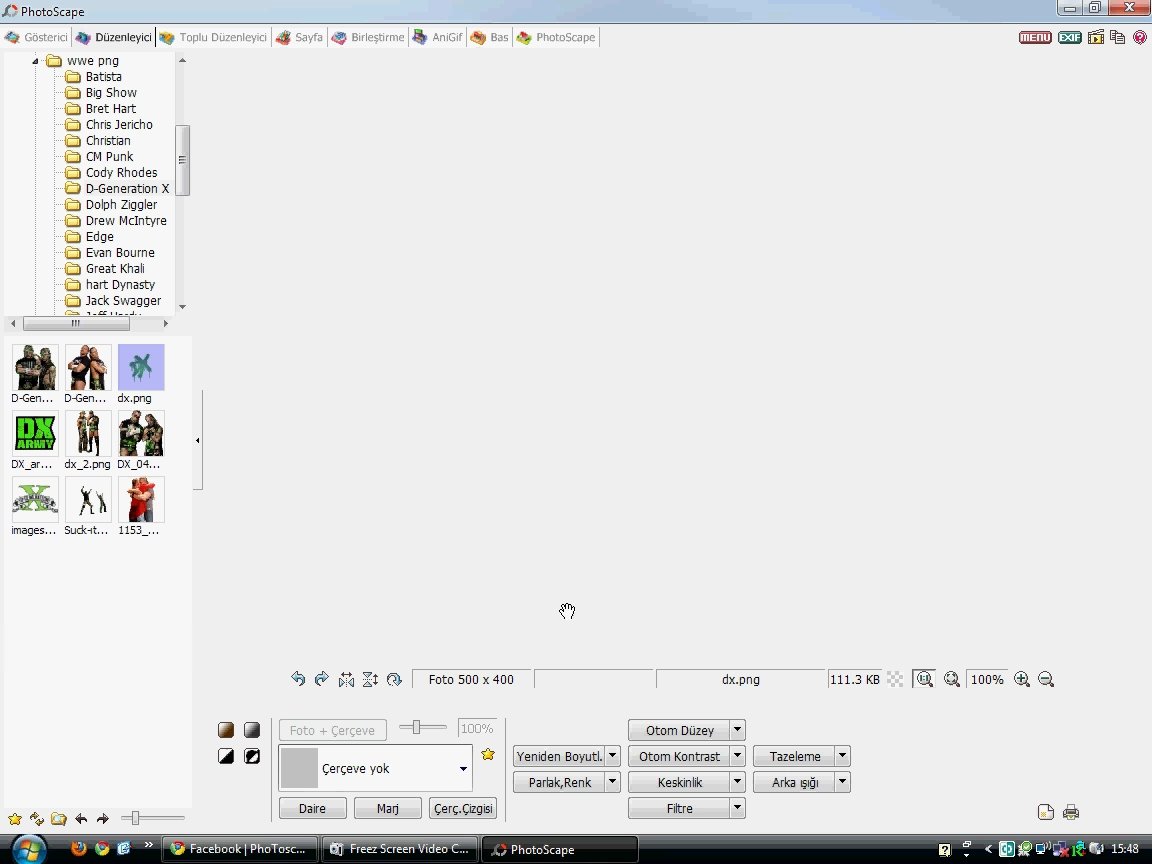Open the Sayfa tab
1152x864 pixels.
pyautogui.click(x=300, y=37)
